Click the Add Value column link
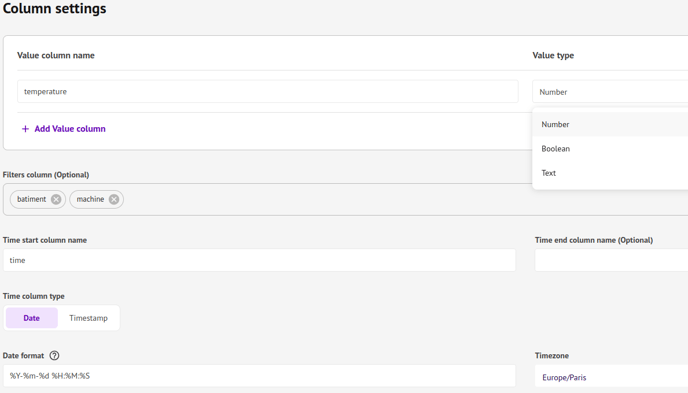The height and width of the screenshot is (393, 688). pyautogui.click(x=70, y=129)
